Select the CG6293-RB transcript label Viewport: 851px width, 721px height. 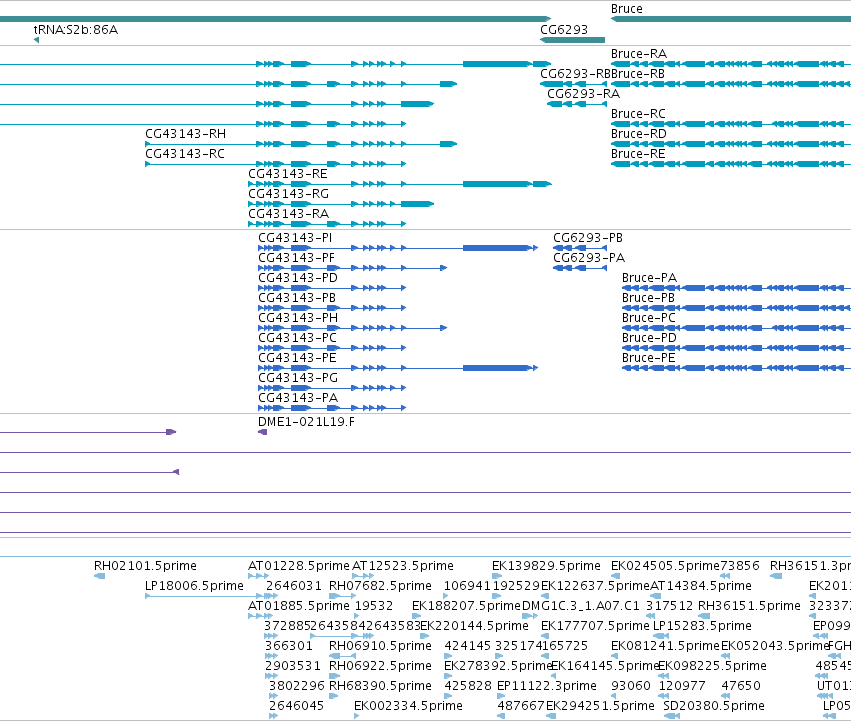575,74
